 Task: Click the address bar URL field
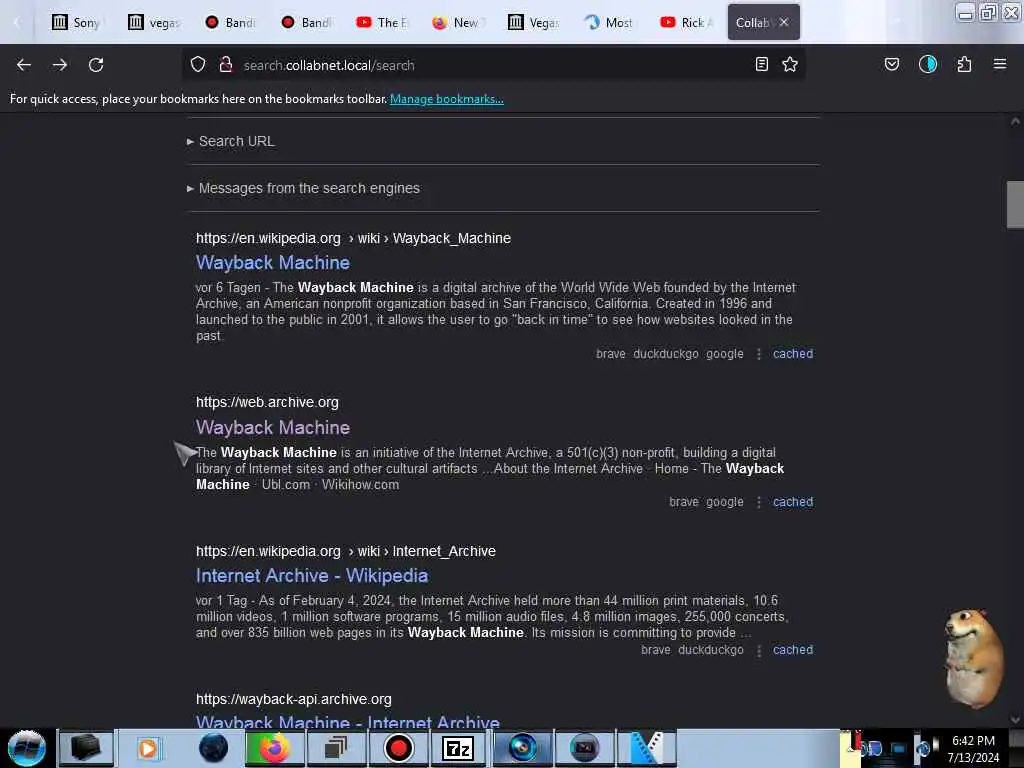[493, 65]
